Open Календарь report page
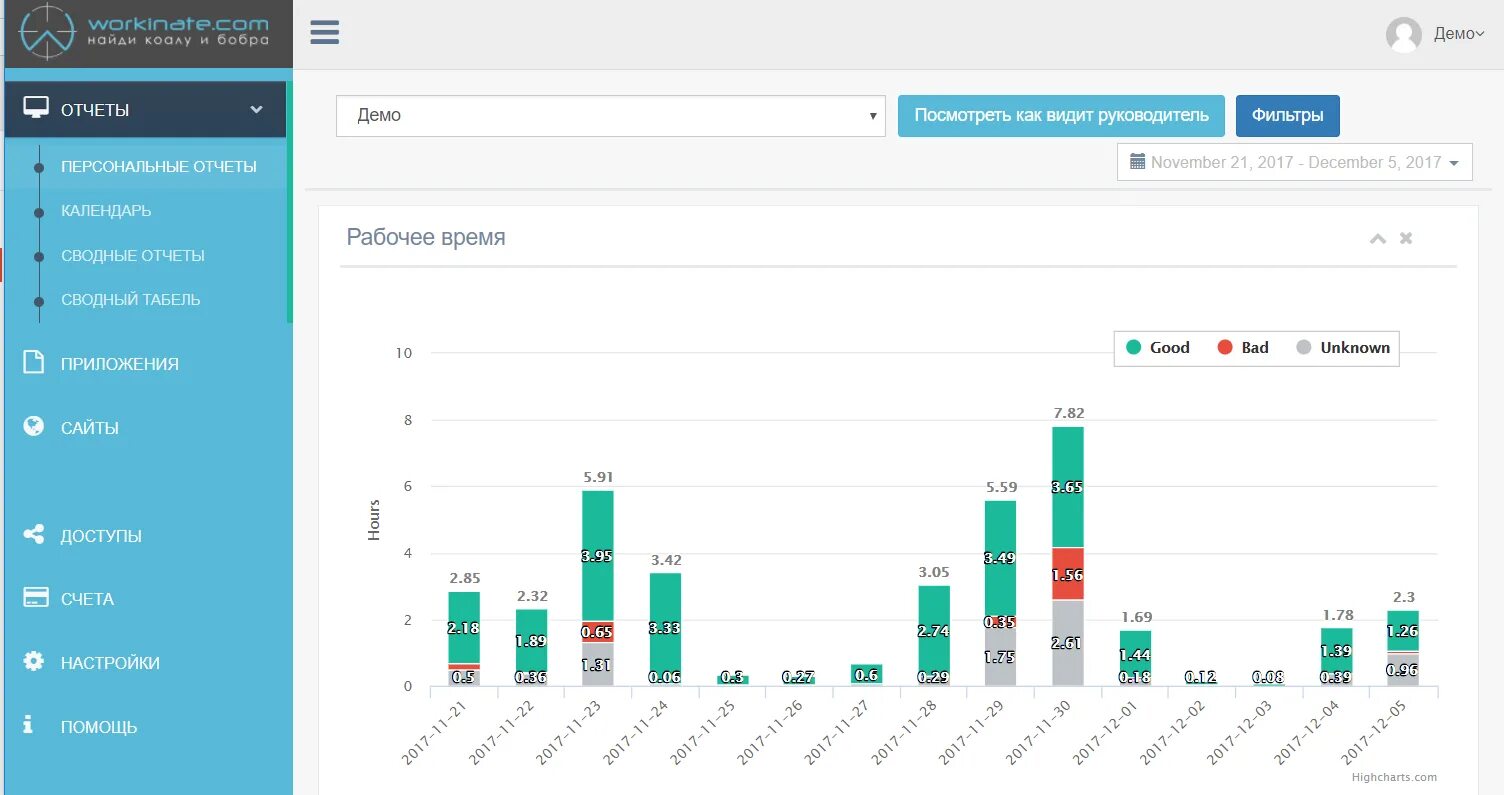This screenshot has width=1504, height=795. tap(106, 211)
